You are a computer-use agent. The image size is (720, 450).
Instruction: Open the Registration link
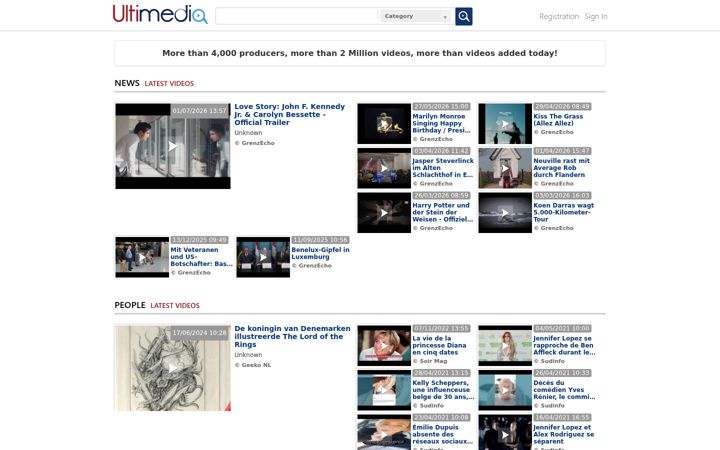point(559,17)
